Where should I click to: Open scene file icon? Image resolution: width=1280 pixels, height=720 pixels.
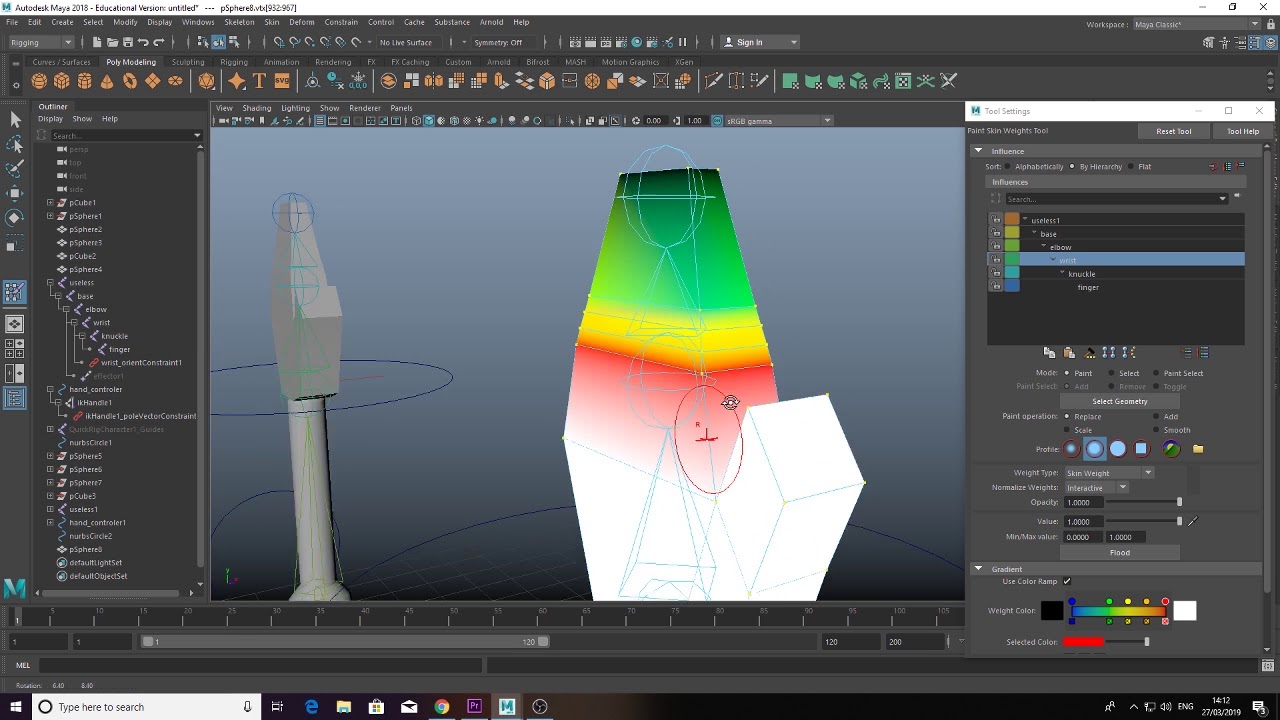point(112,42)
